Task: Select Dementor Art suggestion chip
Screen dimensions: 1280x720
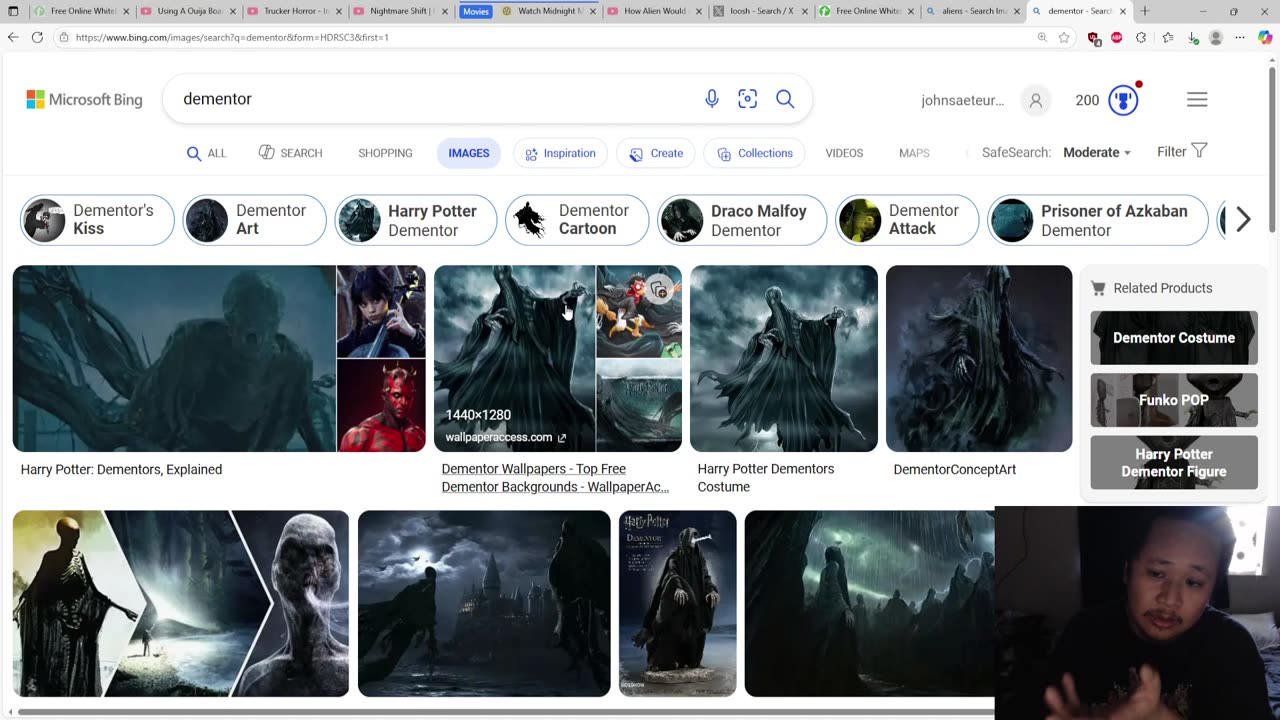Action: 254,220
